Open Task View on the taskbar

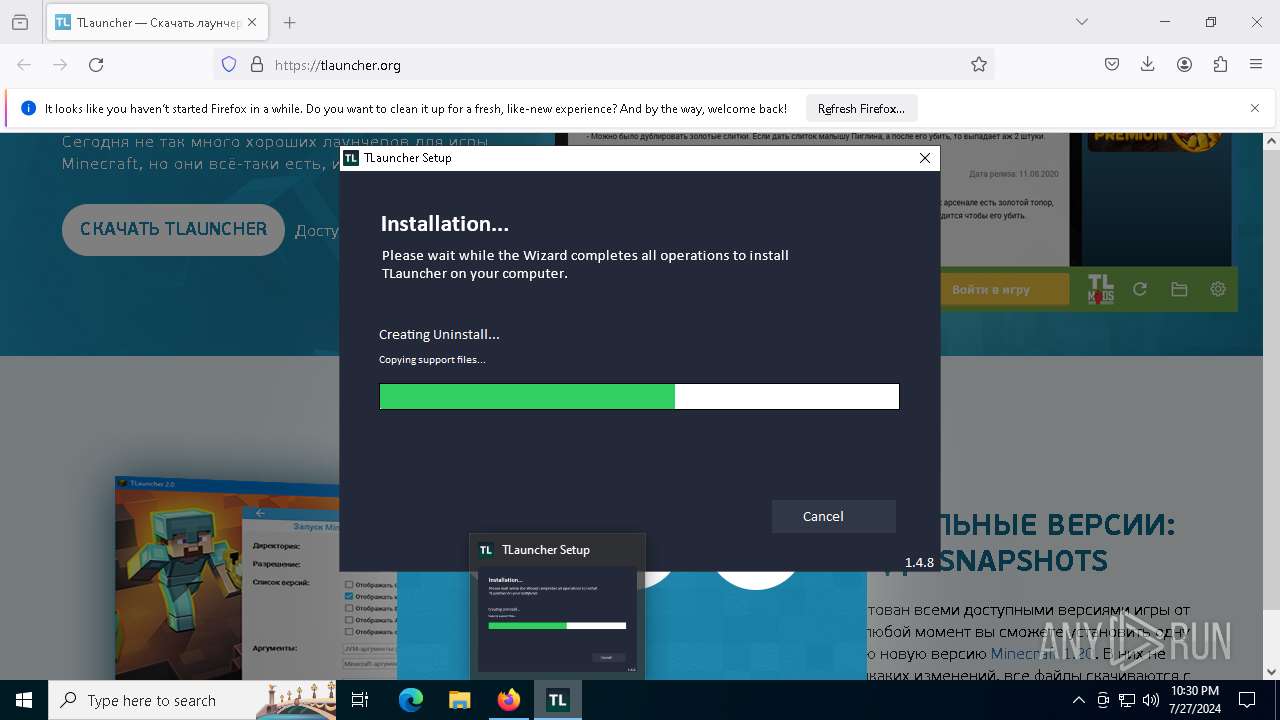click(360, 700)
